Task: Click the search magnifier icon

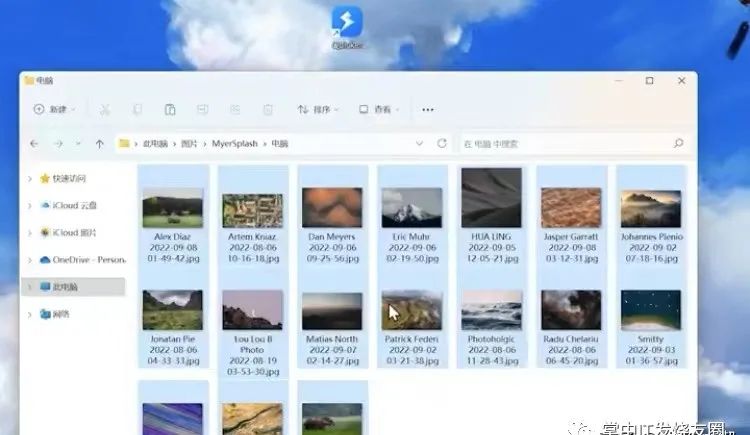Action: click(x=678, y=144)
